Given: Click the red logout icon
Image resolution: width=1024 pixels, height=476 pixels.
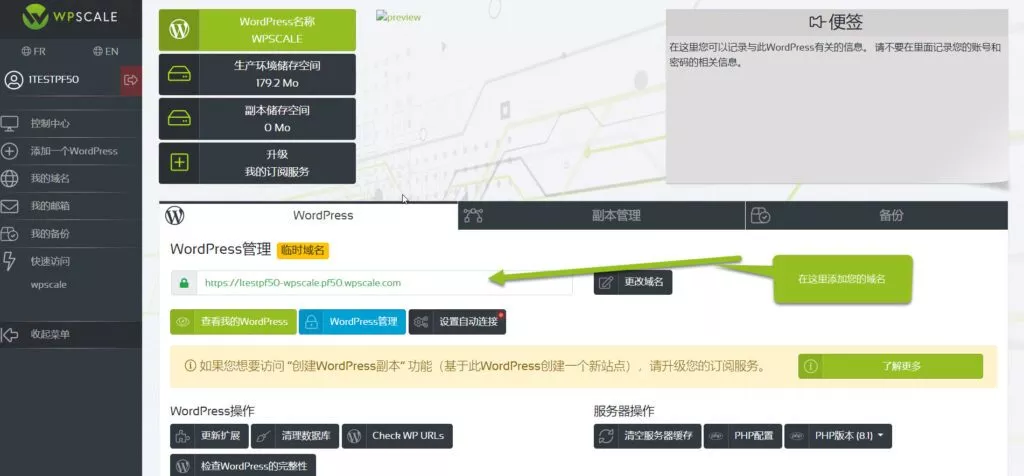Looking at the screenshot, I should point(131,80).
